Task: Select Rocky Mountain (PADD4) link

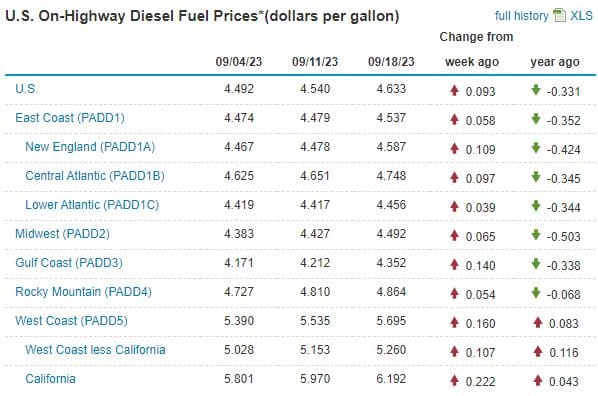Action: (83, 291)
